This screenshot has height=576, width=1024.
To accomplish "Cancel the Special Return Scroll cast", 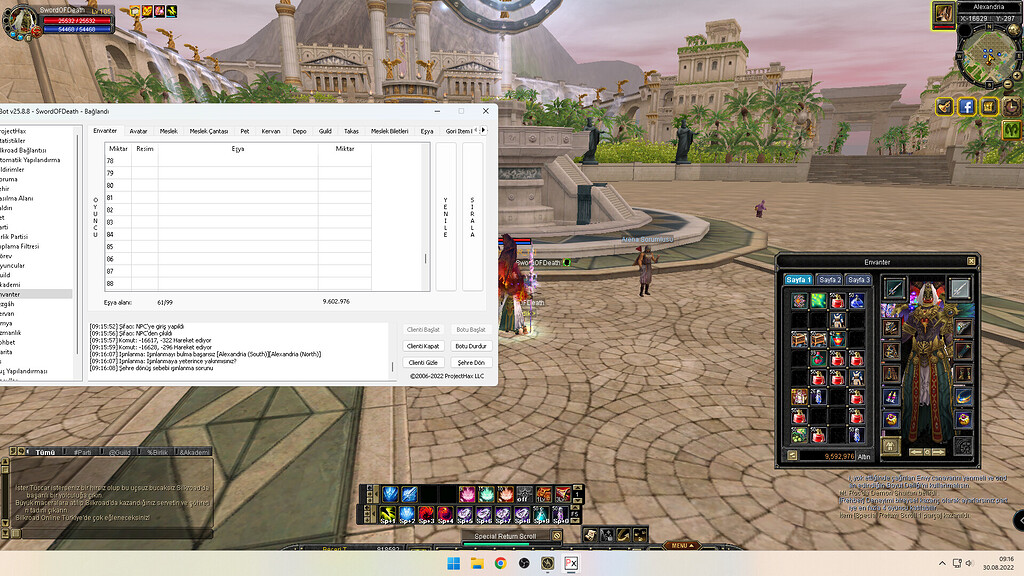I will pyautogui.click(x=556, y=536).
